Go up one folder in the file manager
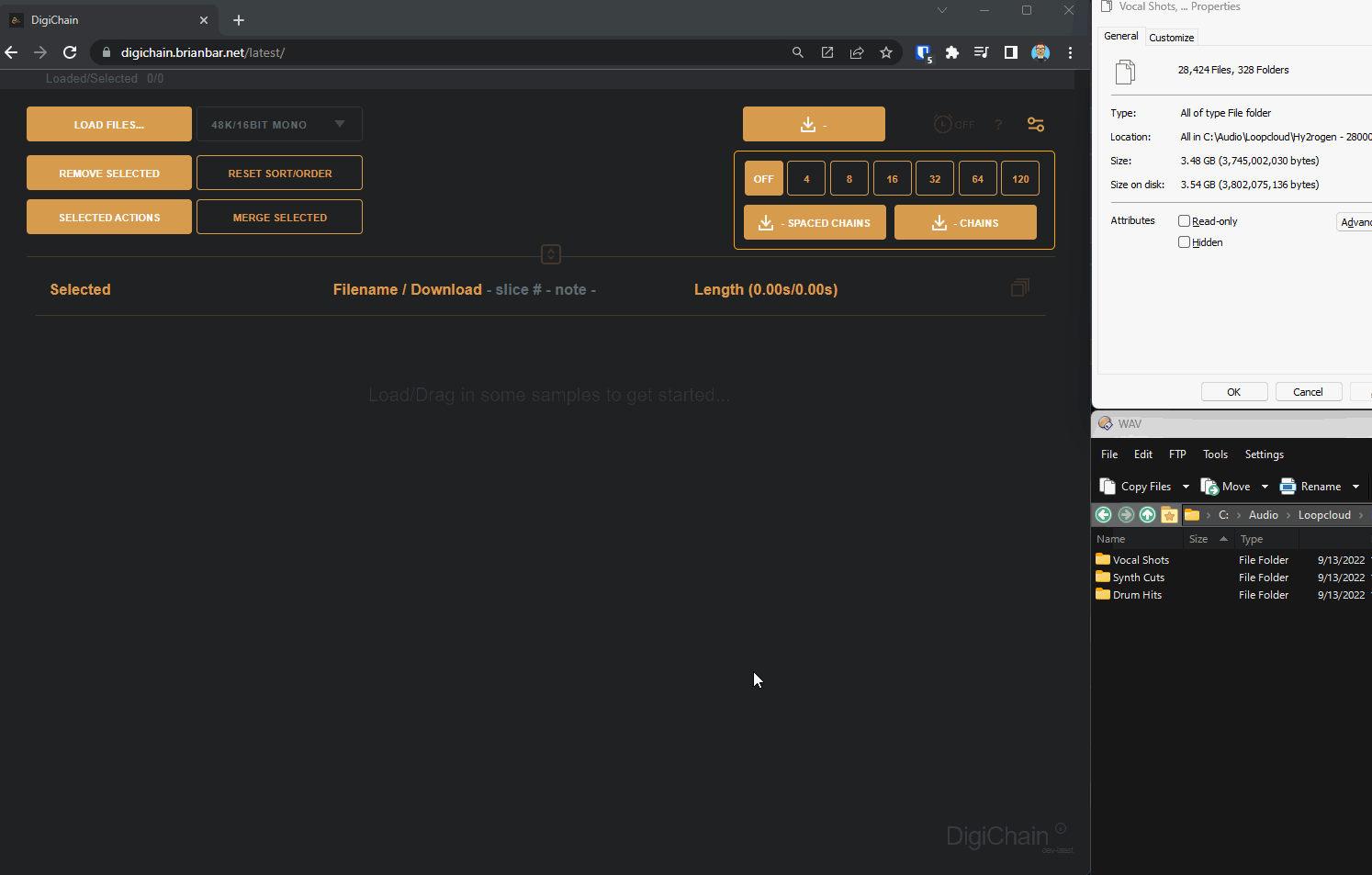1372x875 pixels. [1147, 515]
